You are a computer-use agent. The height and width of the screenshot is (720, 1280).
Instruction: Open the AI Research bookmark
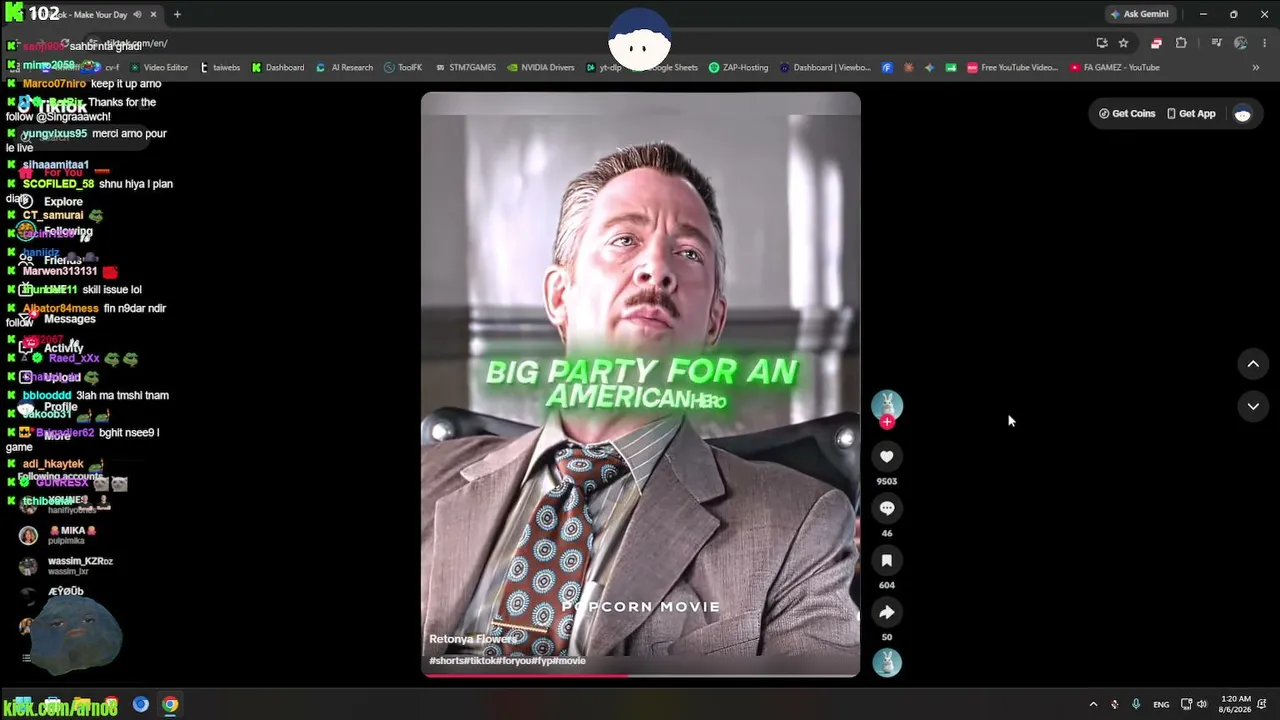[344, 68]
